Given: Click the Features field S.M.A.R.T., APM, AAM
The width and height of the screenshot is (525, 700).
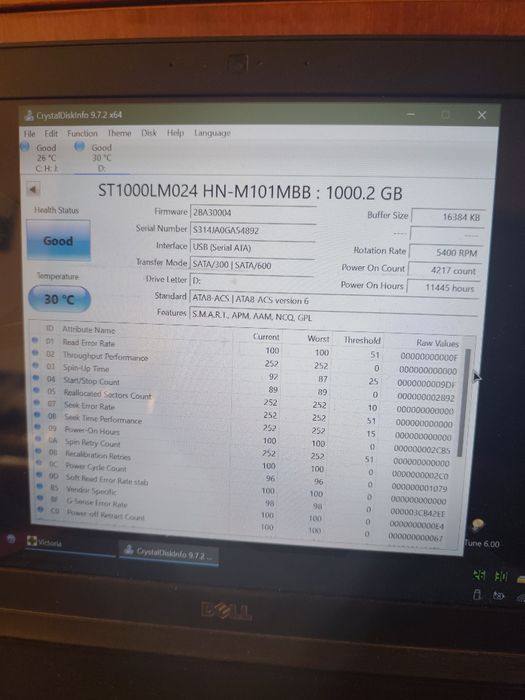Looking at the screenshot, I should point(333,316).
